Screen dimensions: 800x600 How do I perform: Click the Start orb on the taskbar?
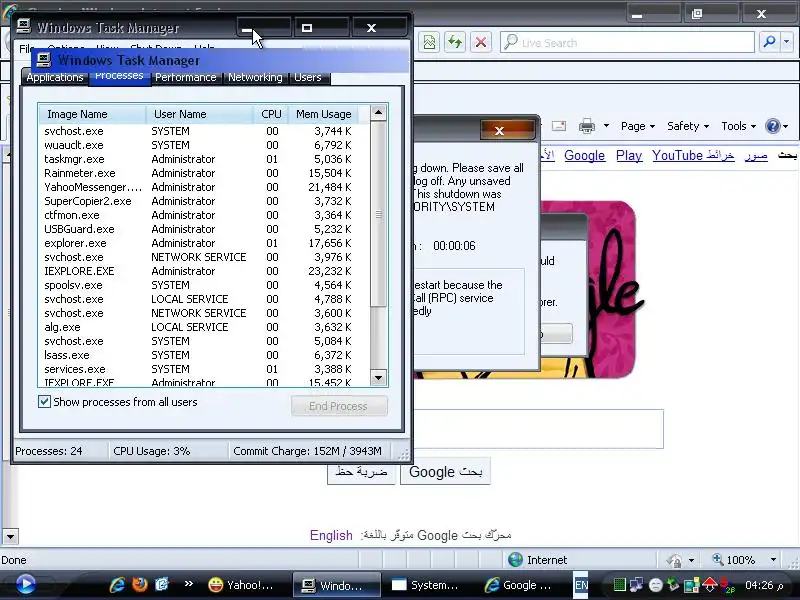[x=24, y=584]
